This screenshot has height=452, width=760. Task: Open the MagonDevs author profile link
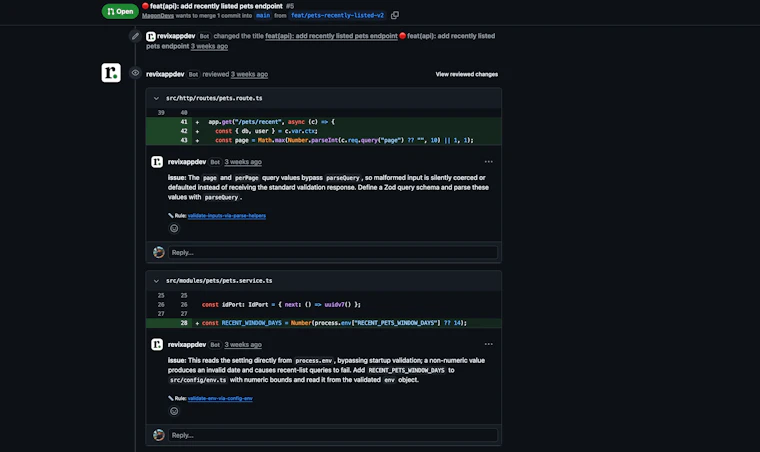(158, 16)
